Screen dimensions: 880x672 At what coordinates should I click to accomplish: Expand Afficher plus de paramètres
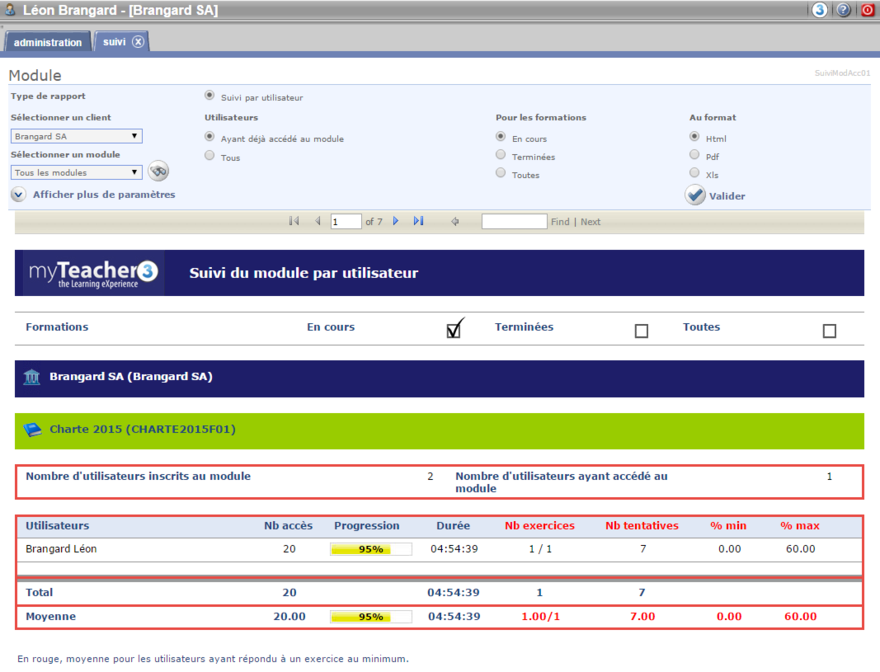tap(19, 195)
